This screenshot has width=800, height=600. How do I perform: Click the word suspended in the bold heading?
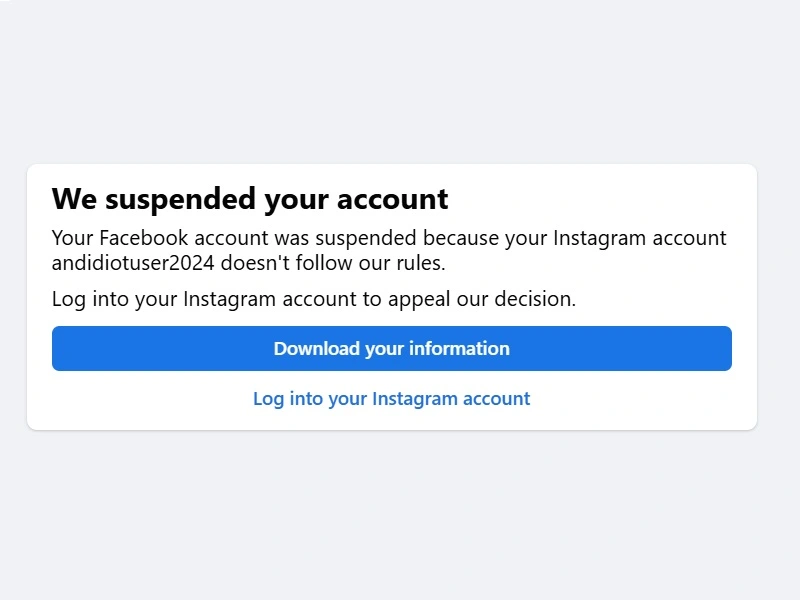coord(181,199)
